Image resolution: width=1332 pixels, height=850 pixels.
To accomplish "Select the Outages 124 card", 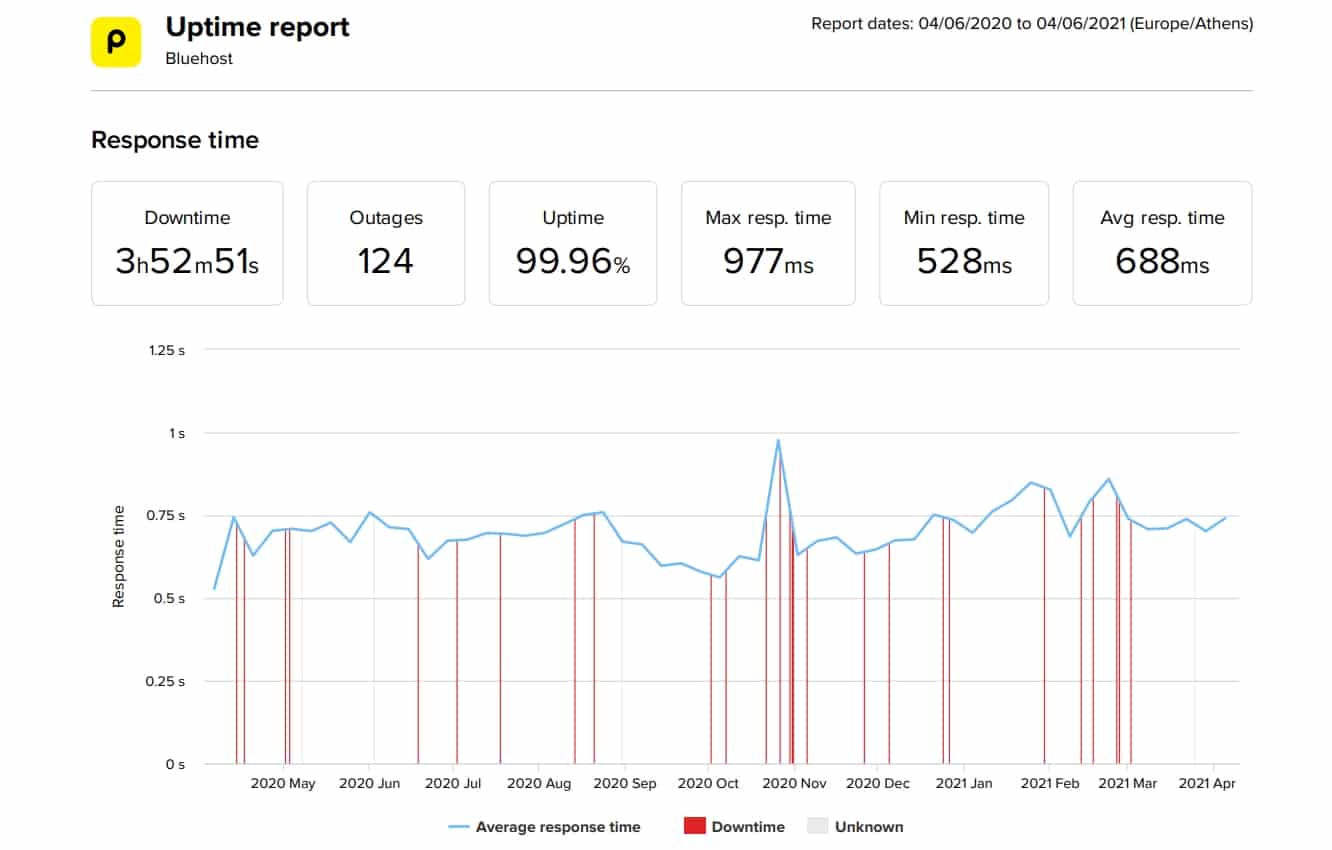I will [x=386, y=243].
